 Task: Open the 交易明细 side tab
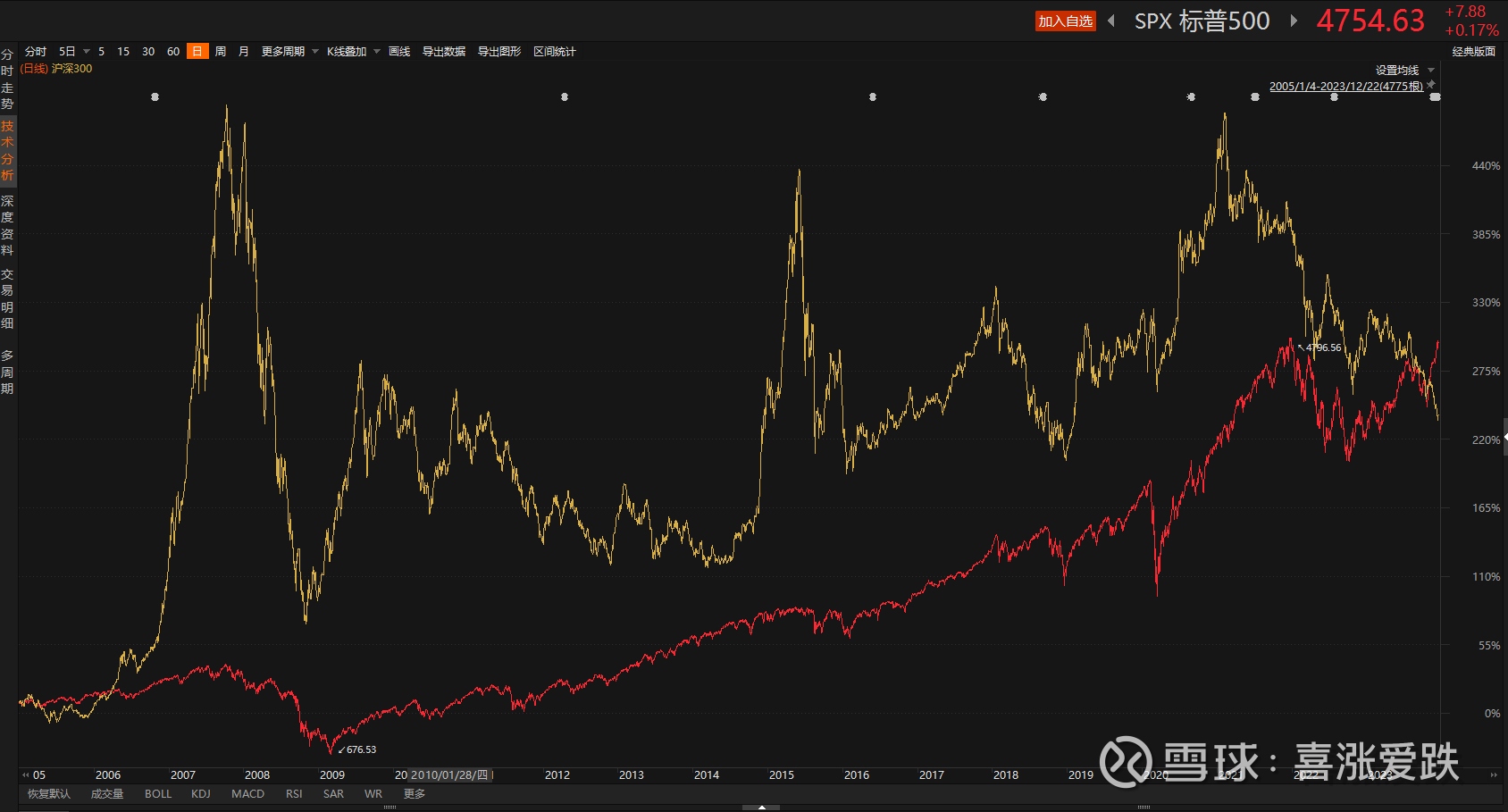[x=7, y=298]
